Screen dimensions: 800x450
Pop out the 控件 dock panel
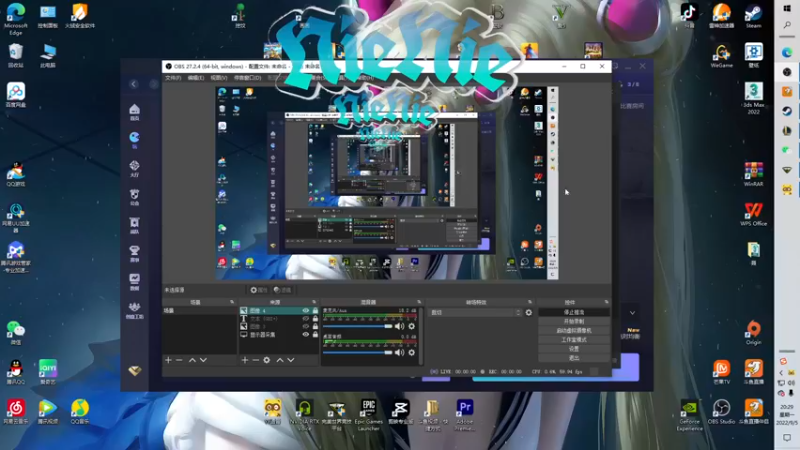607,302
